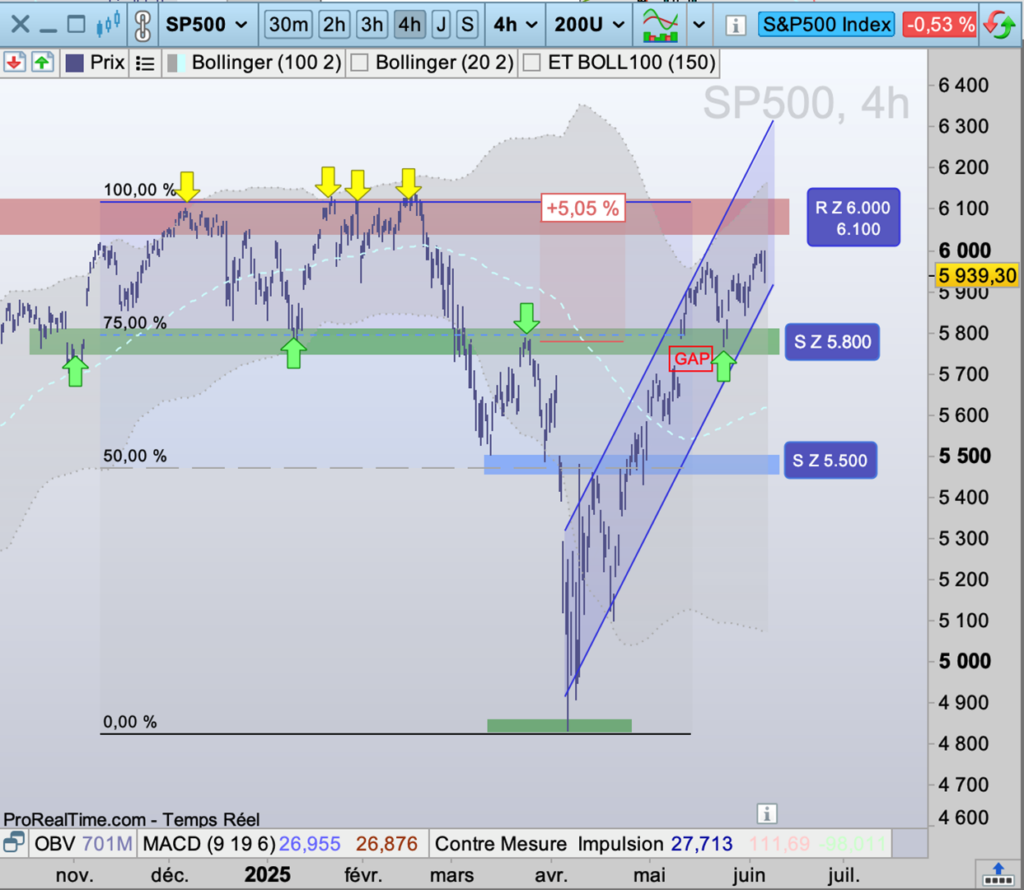
Task: Click the S Z 5.800 label
Action: (x=832, y=342)
